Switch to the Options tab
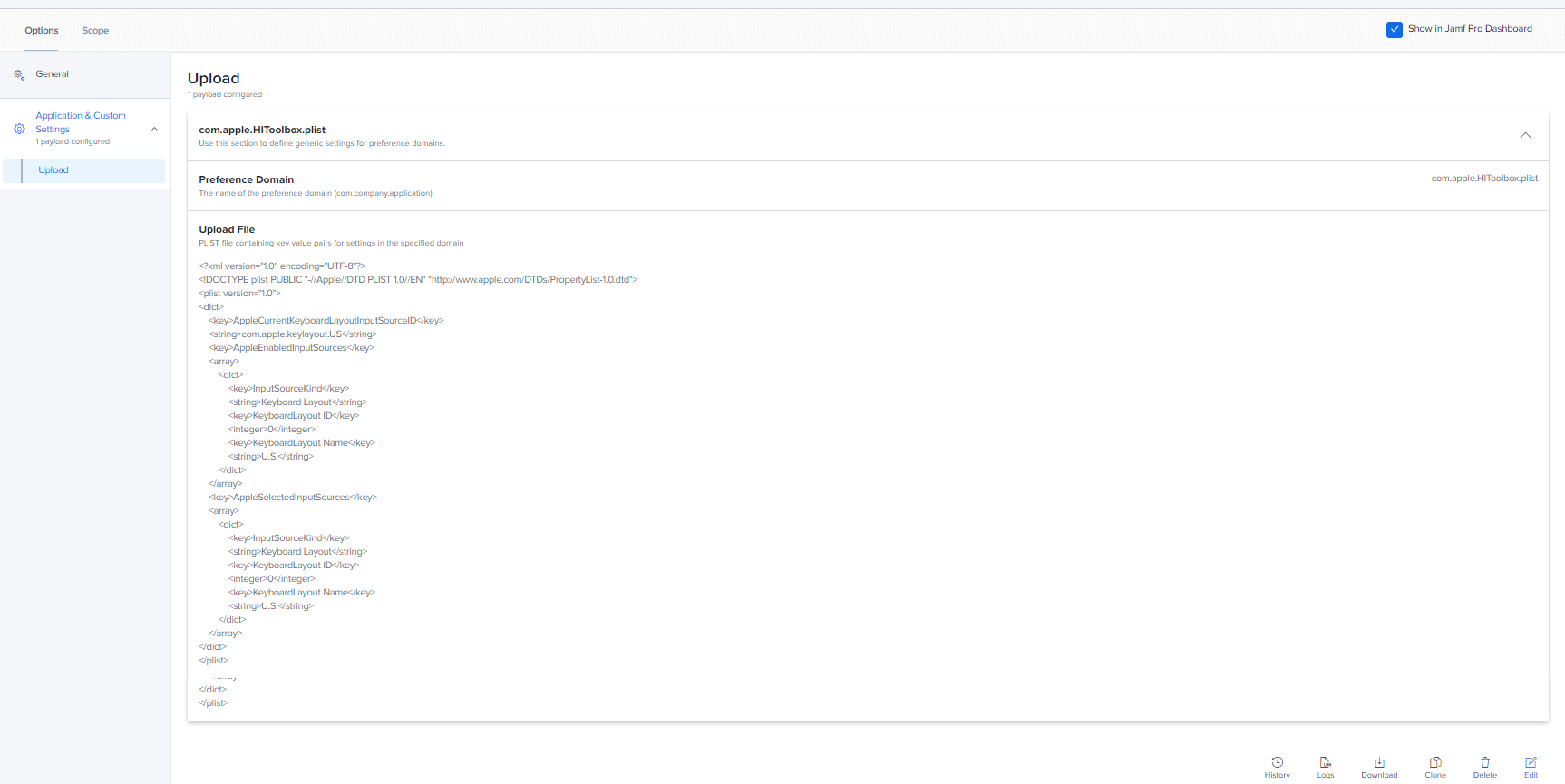Viewport: 1565px width, 784px height. (42, 30)
